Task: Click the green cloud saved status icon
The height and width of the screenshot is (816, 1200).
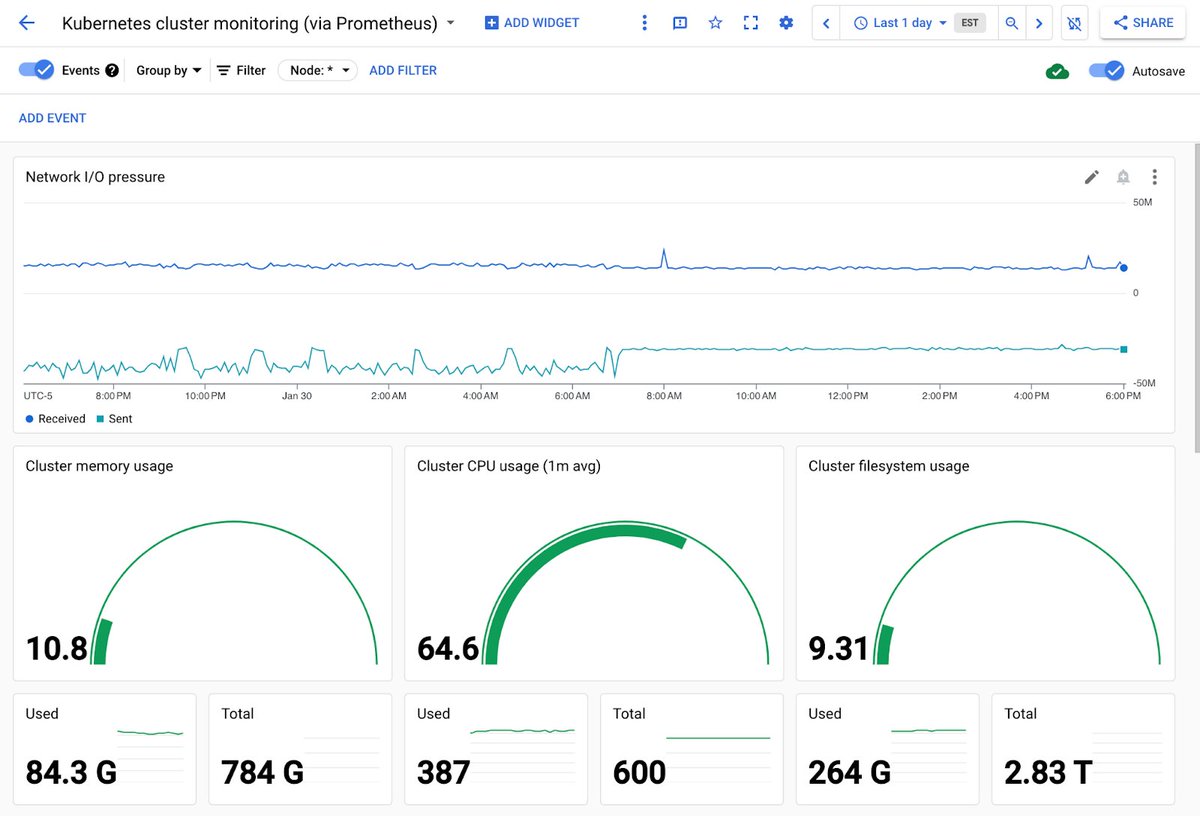Action: pos(1057,71)
